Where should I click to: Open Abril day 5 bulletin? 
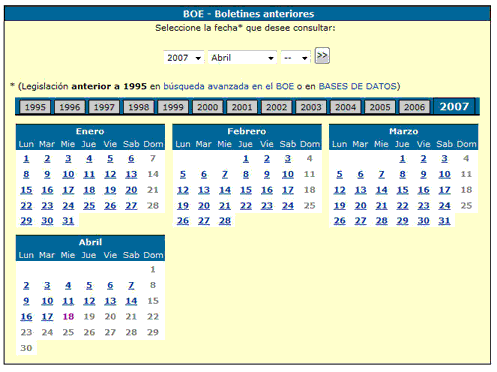point(89,286)
